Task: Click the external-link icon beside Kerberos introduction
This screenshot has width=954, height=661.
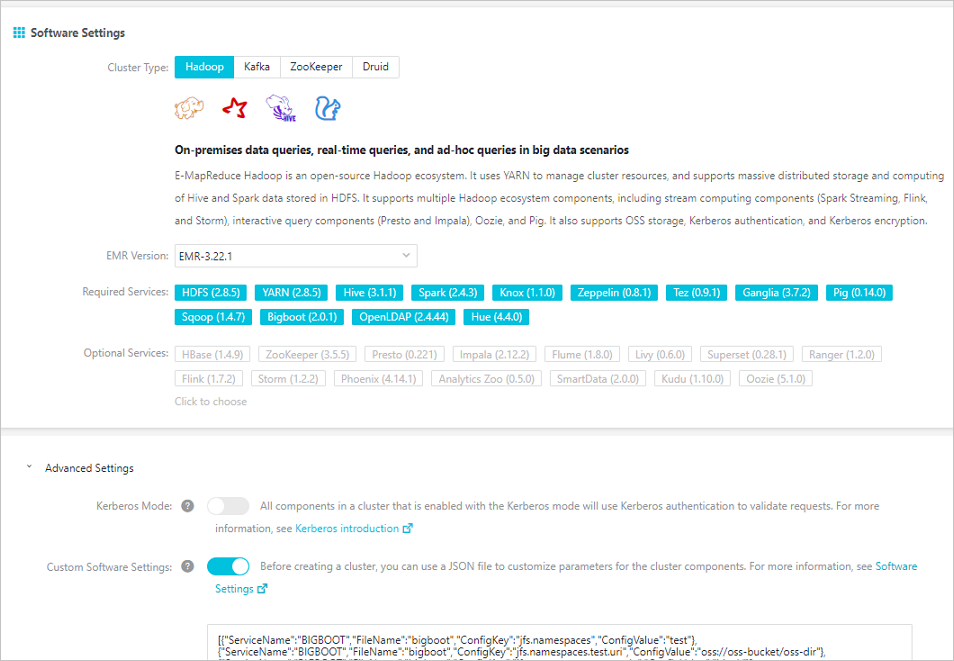Action: 408,528
